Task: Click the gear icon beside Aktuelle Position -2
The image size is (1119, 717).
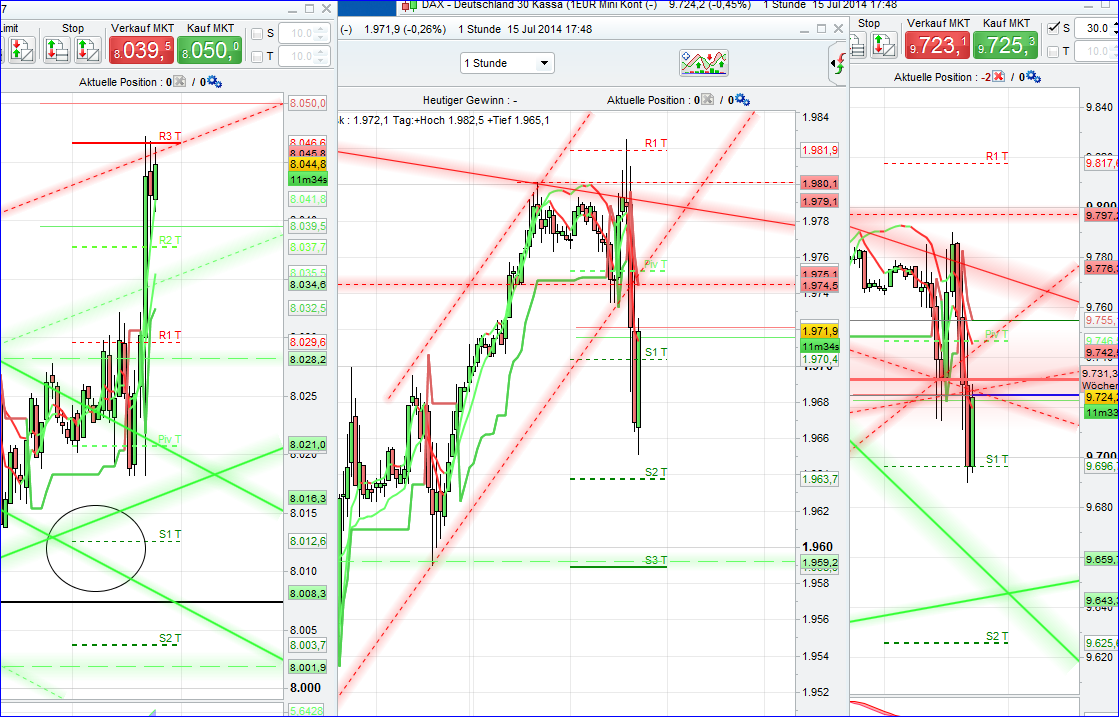Action: tap(1033, 77)
